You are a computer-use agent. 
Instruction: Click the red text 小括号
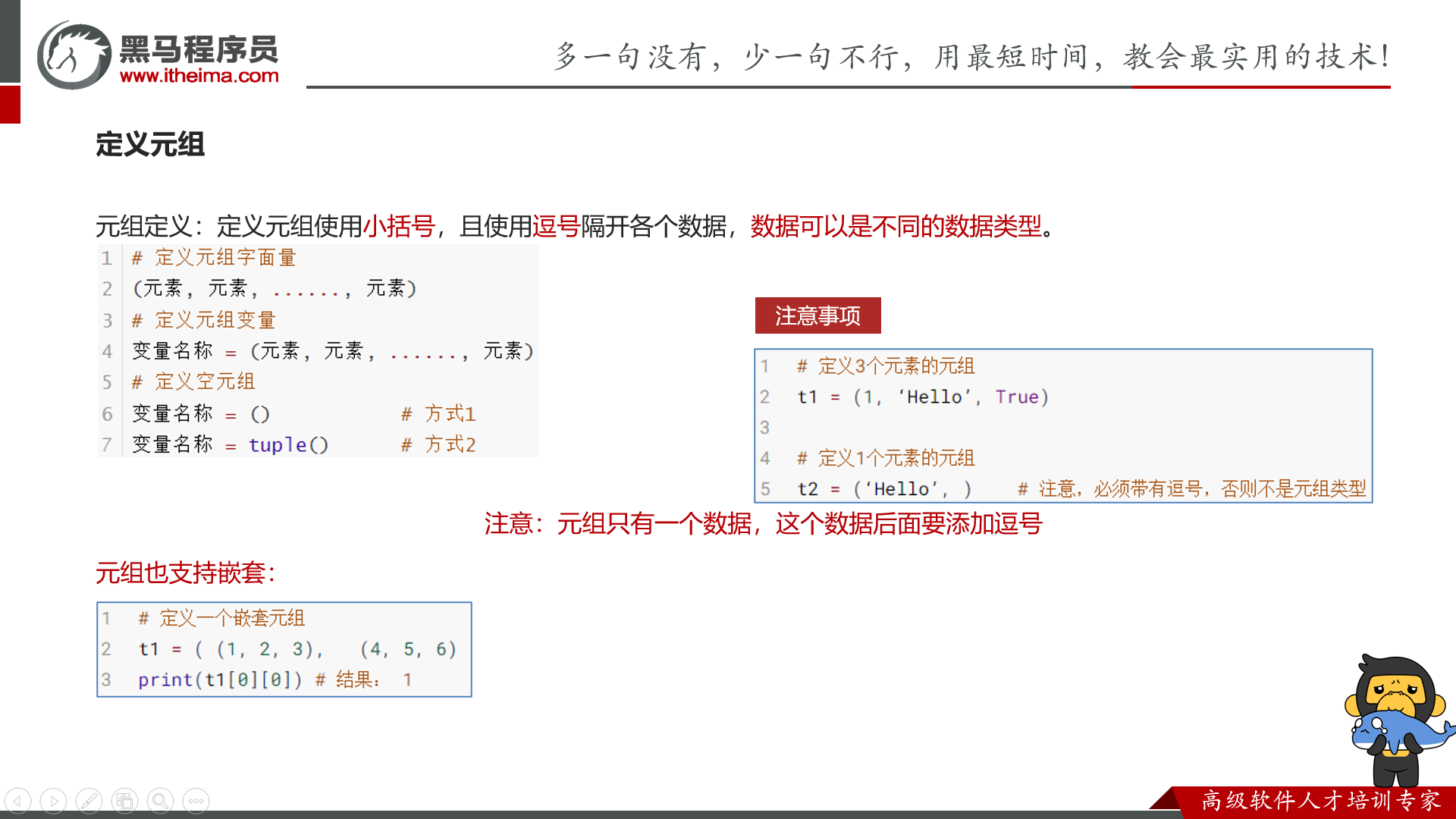(x=399, y=226)
